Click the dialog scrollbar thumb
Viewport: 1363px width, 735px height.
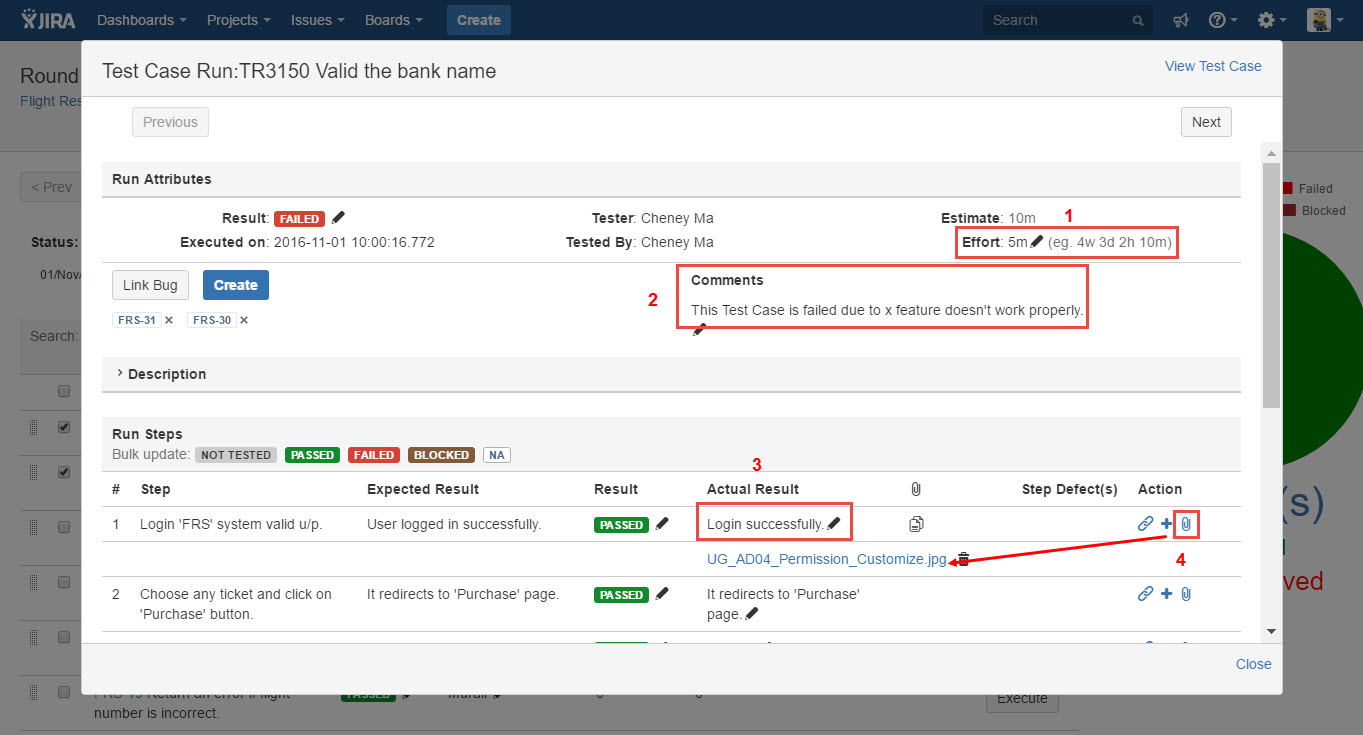[1271, 285]
